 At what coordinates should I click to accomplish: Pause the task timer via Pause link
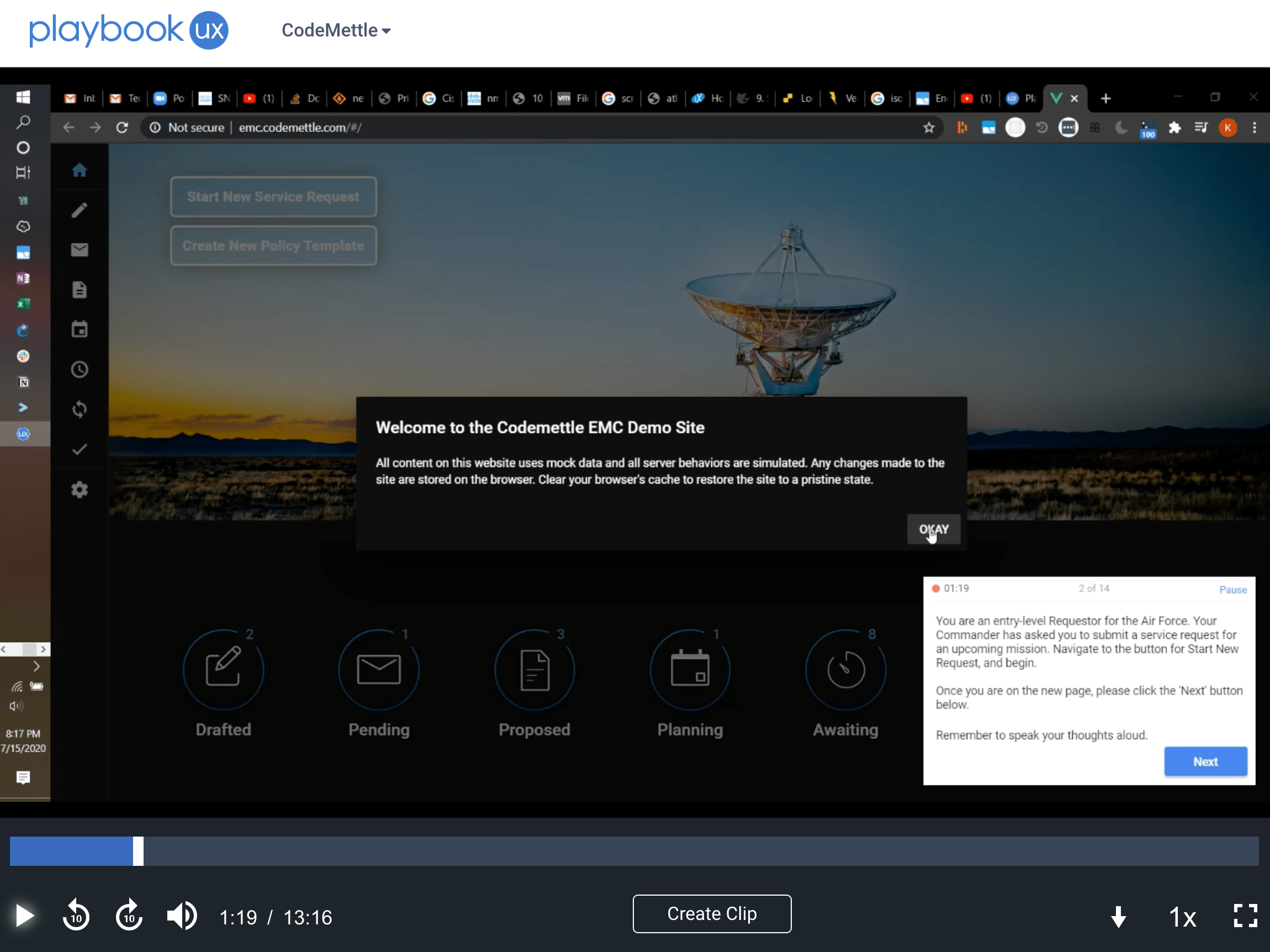[x=1232, y=590]
